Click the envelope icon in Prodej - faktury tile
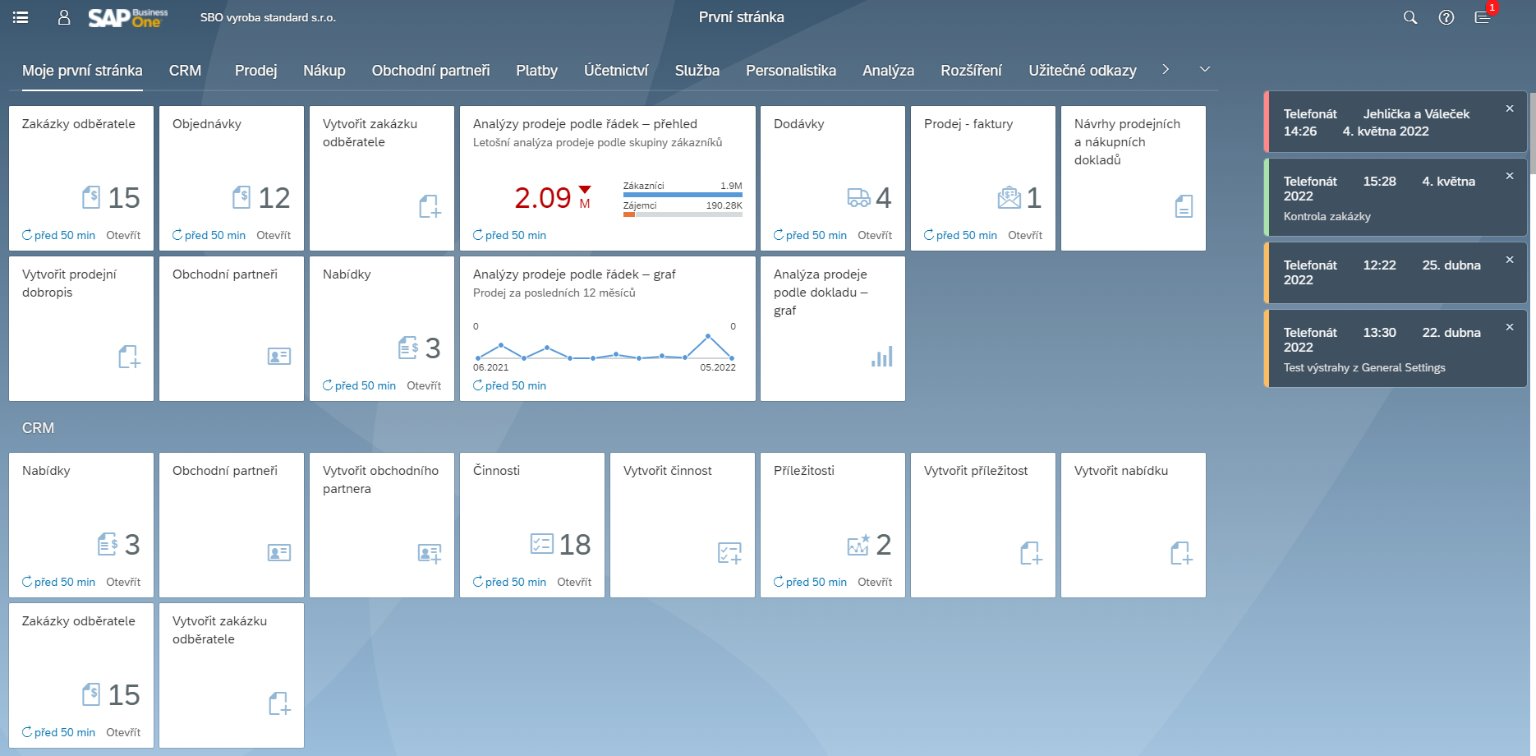Image resolution: width=1536 pixels, height=756 pixels. [1009, 198]
